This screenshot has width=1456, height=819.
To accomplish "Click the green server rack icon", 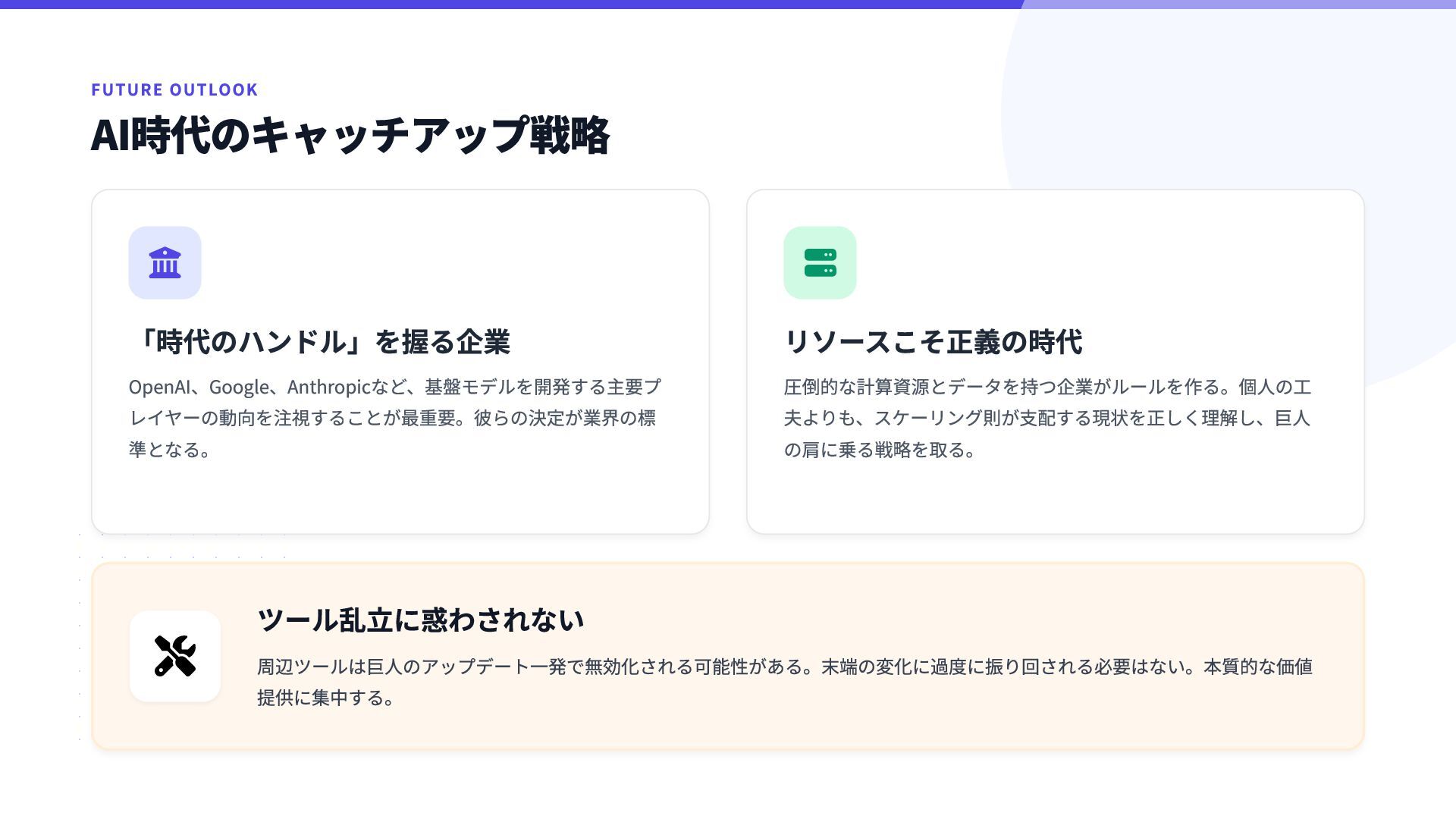I will [820, 263].
